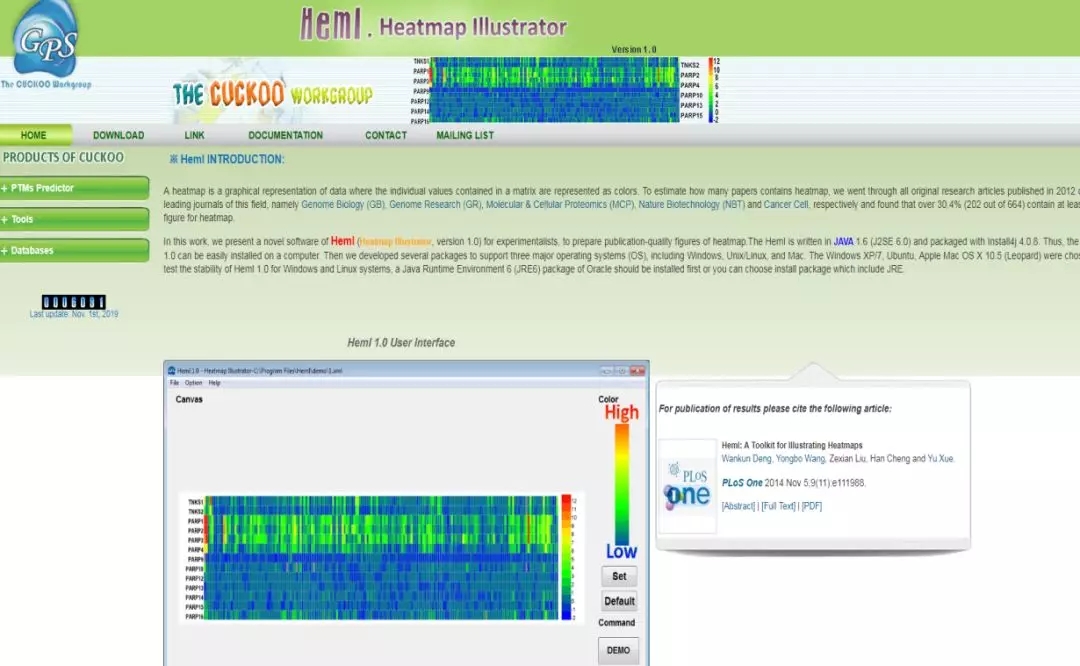Viewport: 1080px width, 666px height.
Task: Click the PLoS One journal name text
Action: tap(742, 483)
